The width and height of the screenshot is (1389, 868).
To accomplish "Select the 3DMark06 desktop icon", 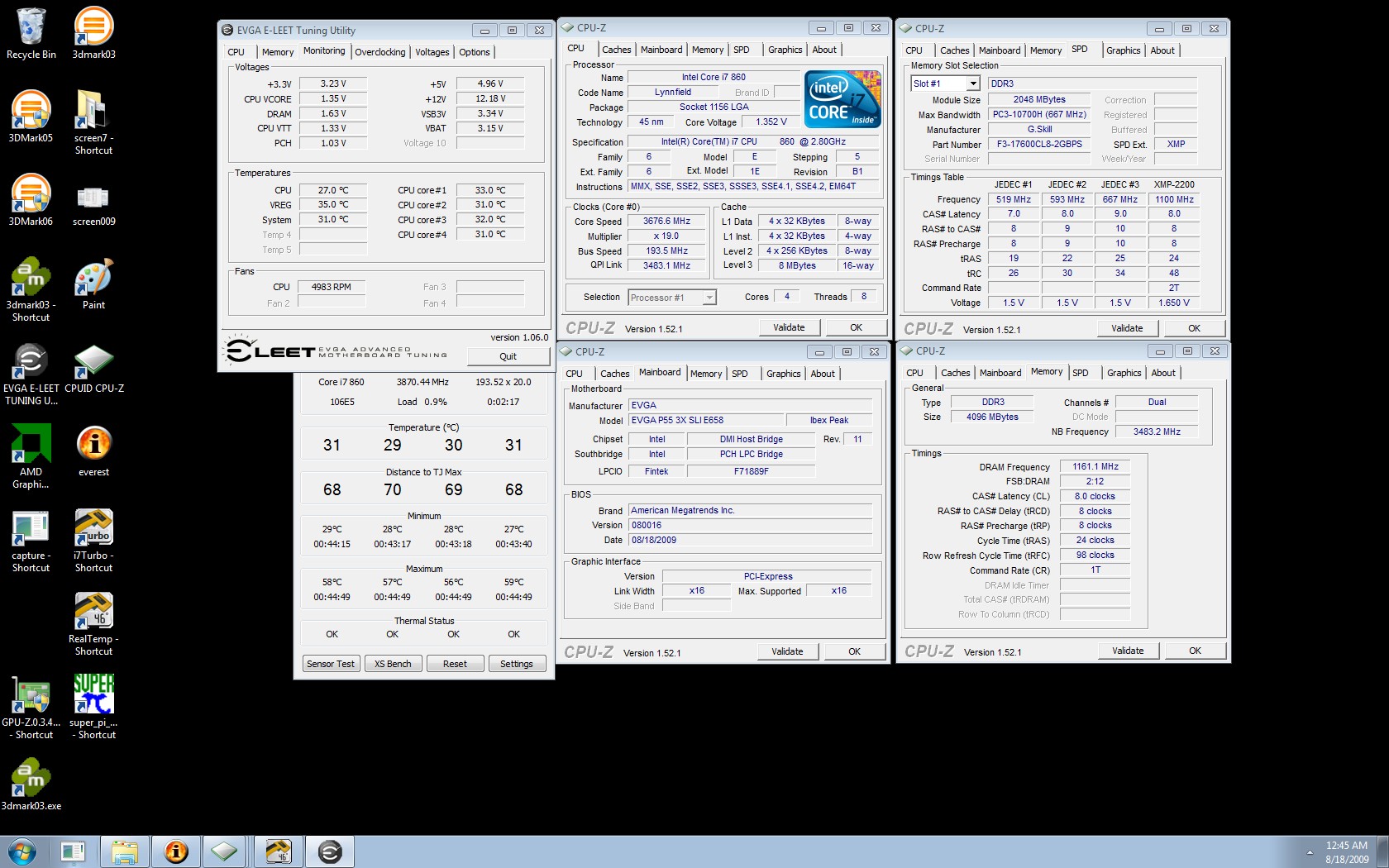I will tap(31, 200).
